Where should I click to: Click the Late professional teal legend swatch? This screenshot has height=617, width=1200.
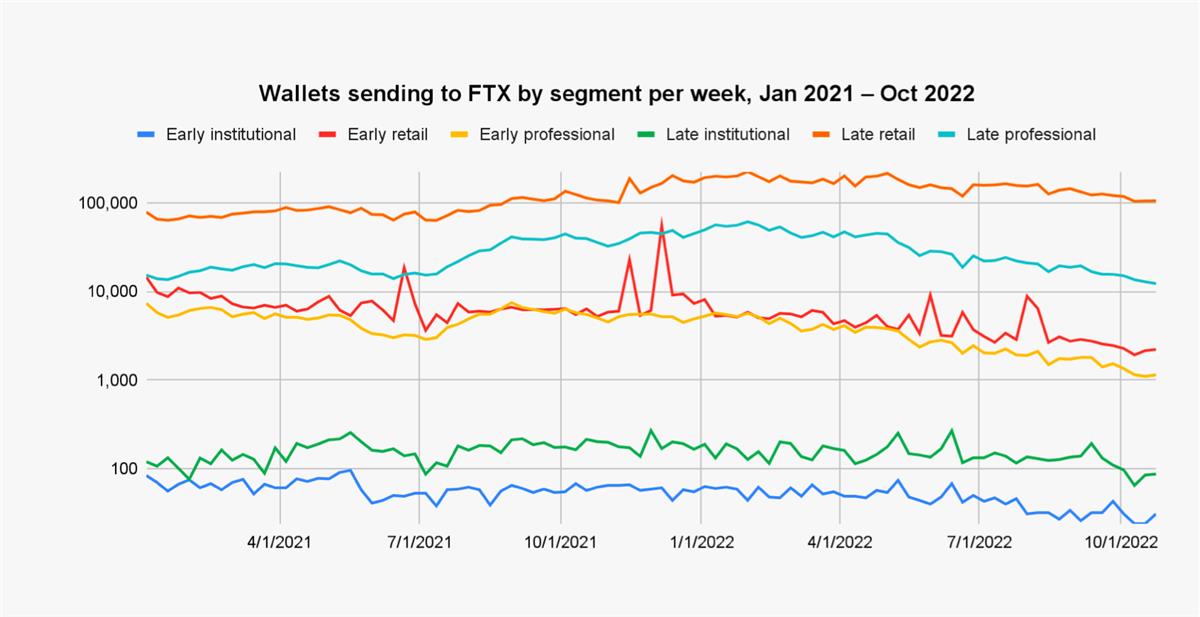[948, 135]
